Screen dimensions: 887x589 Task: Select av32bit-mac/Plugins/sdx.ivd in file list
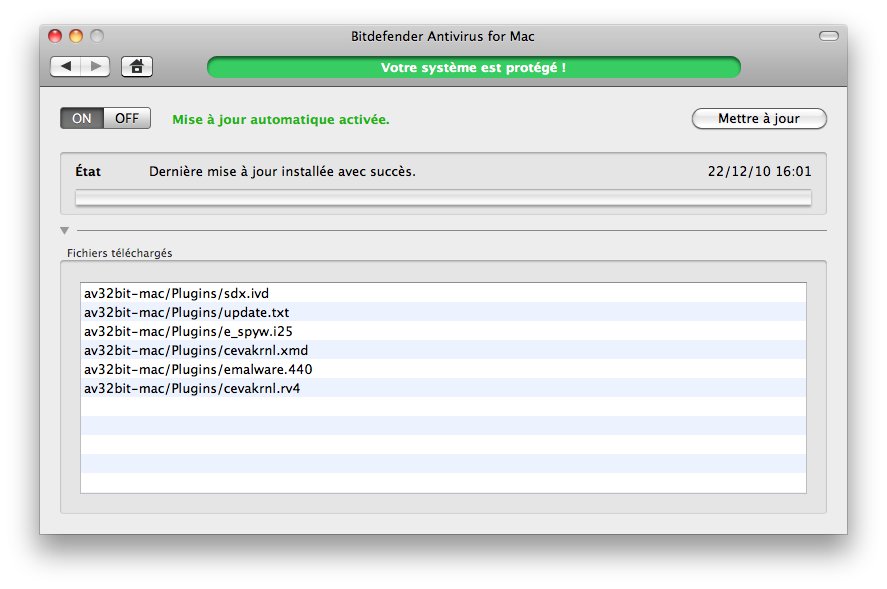443,293
